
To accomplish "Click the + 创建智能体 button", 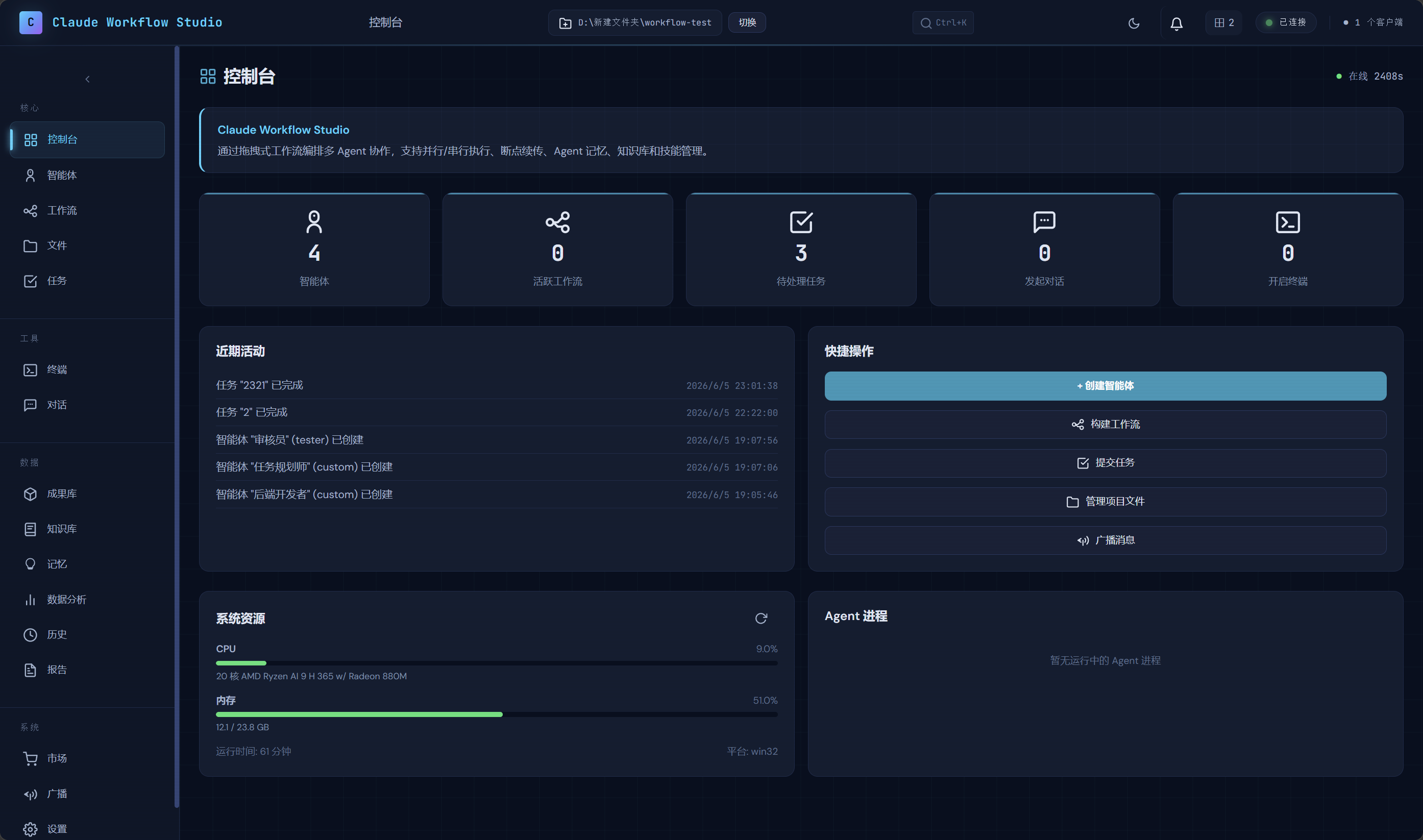I will pyautogui.click(x=1105, y=386).
